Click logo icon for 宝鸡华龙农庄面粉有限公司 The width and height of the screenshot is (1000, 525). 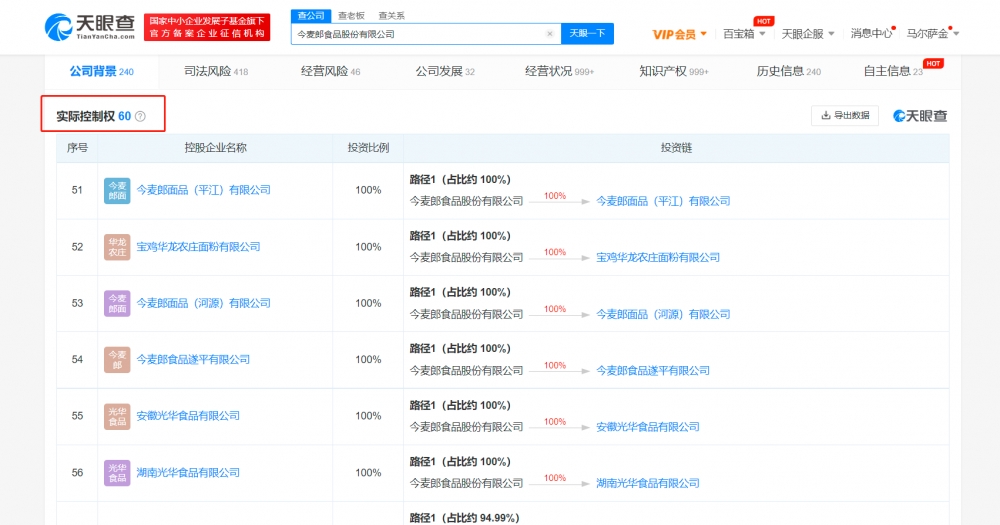117,247
